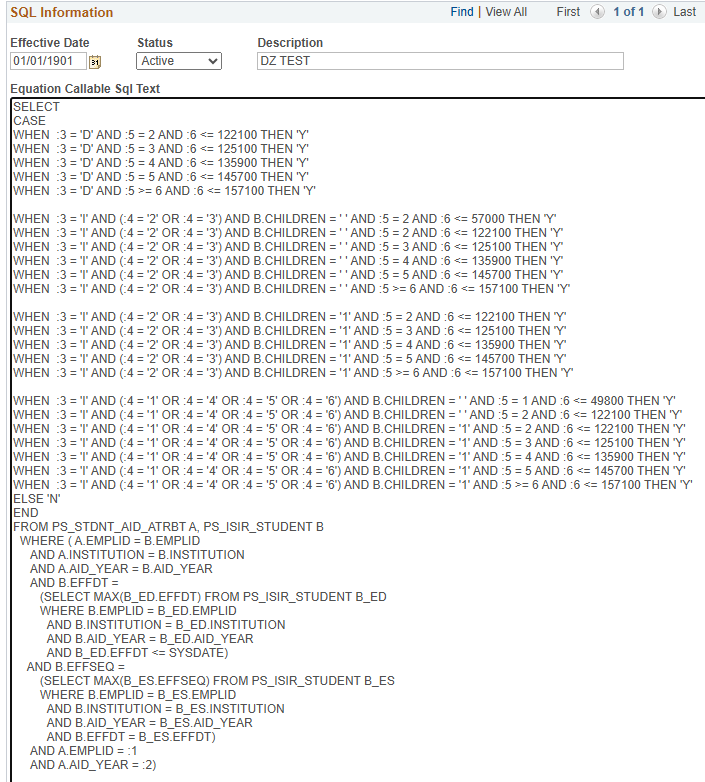Click the Equation Callable Sql Text label

tap(85, 88)
